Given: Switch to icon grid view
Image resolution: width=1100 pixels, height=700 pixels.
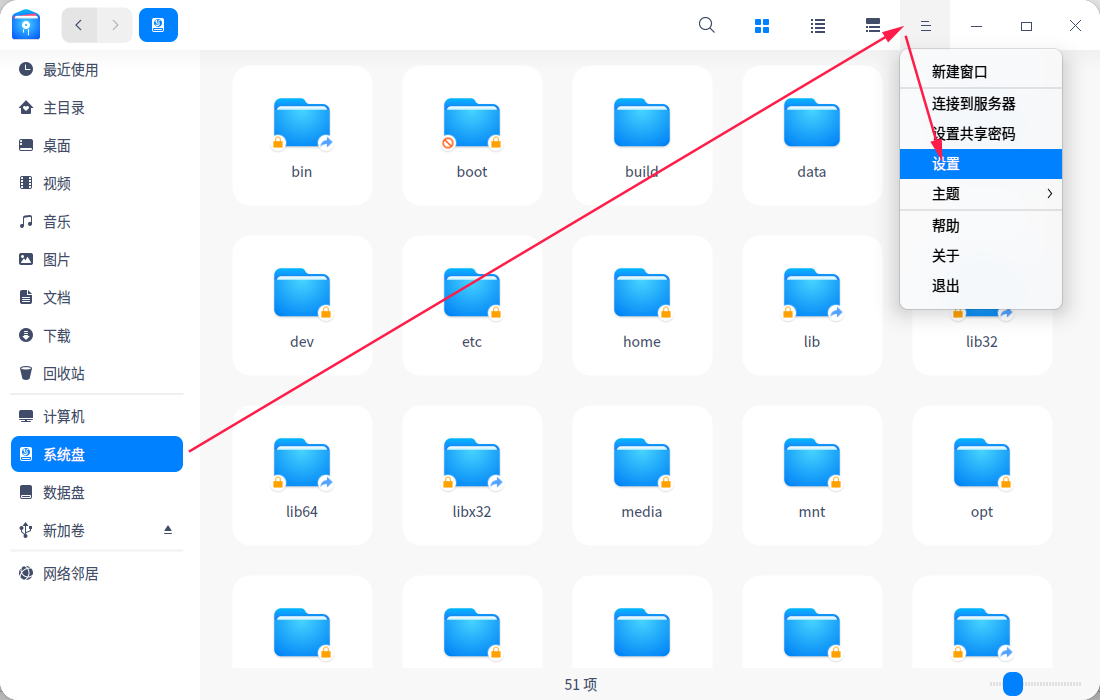Looking at the screenshot, I should coord(762,26).
